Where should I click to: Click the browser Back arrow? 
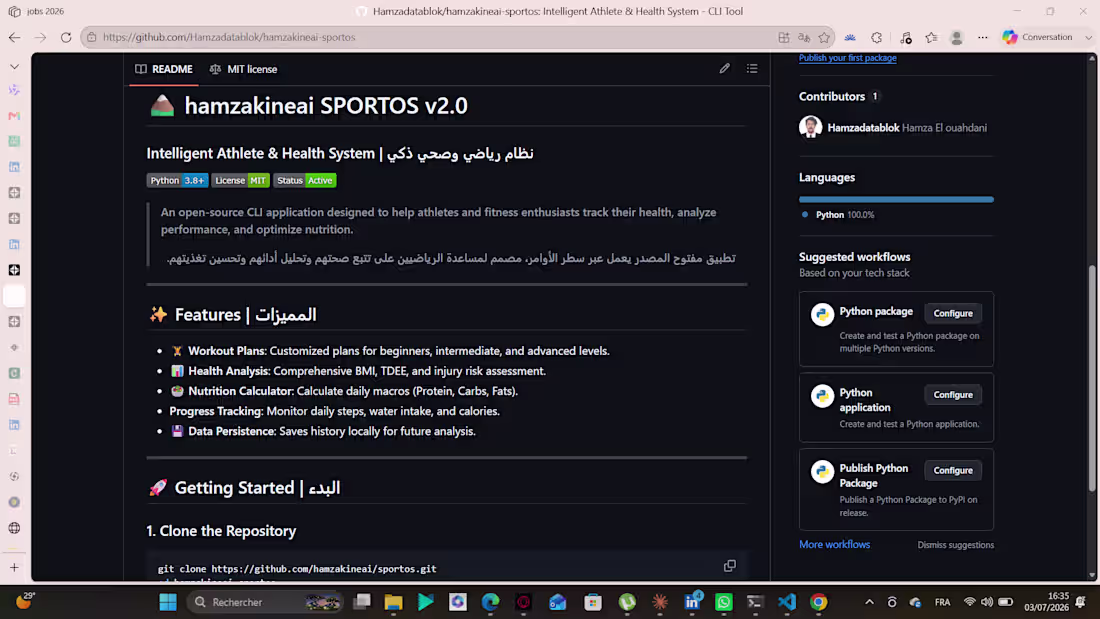point(15,37)
